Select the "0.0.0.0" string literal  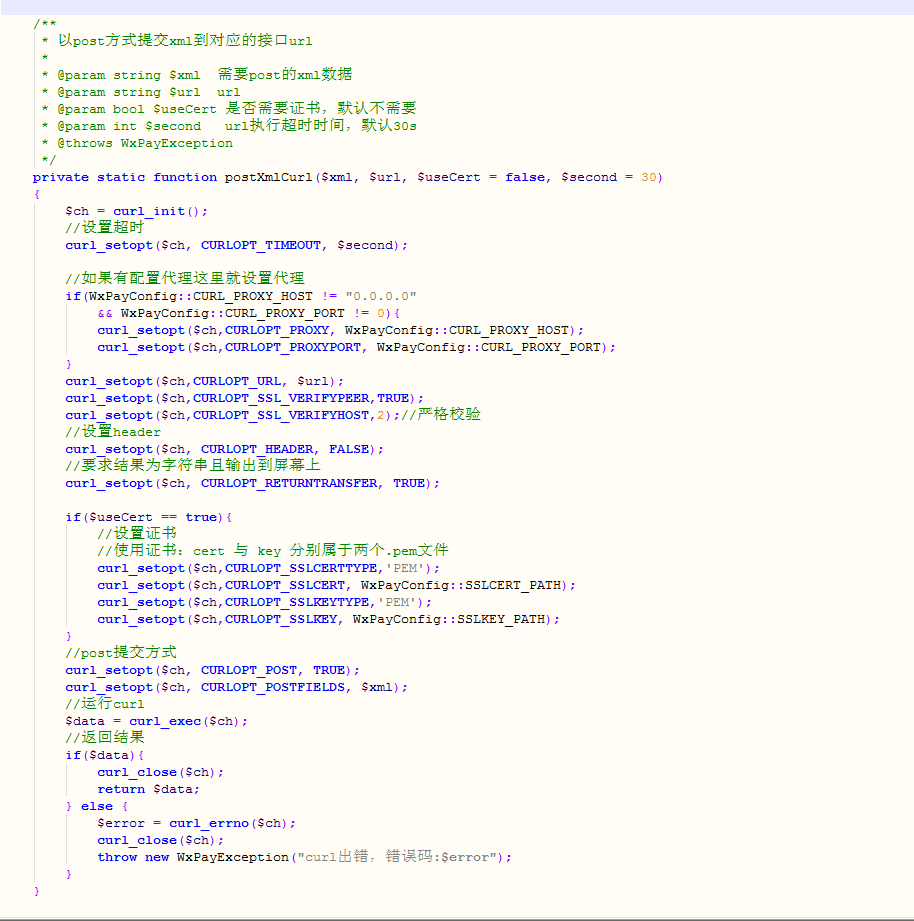click(x=381, y=296)
